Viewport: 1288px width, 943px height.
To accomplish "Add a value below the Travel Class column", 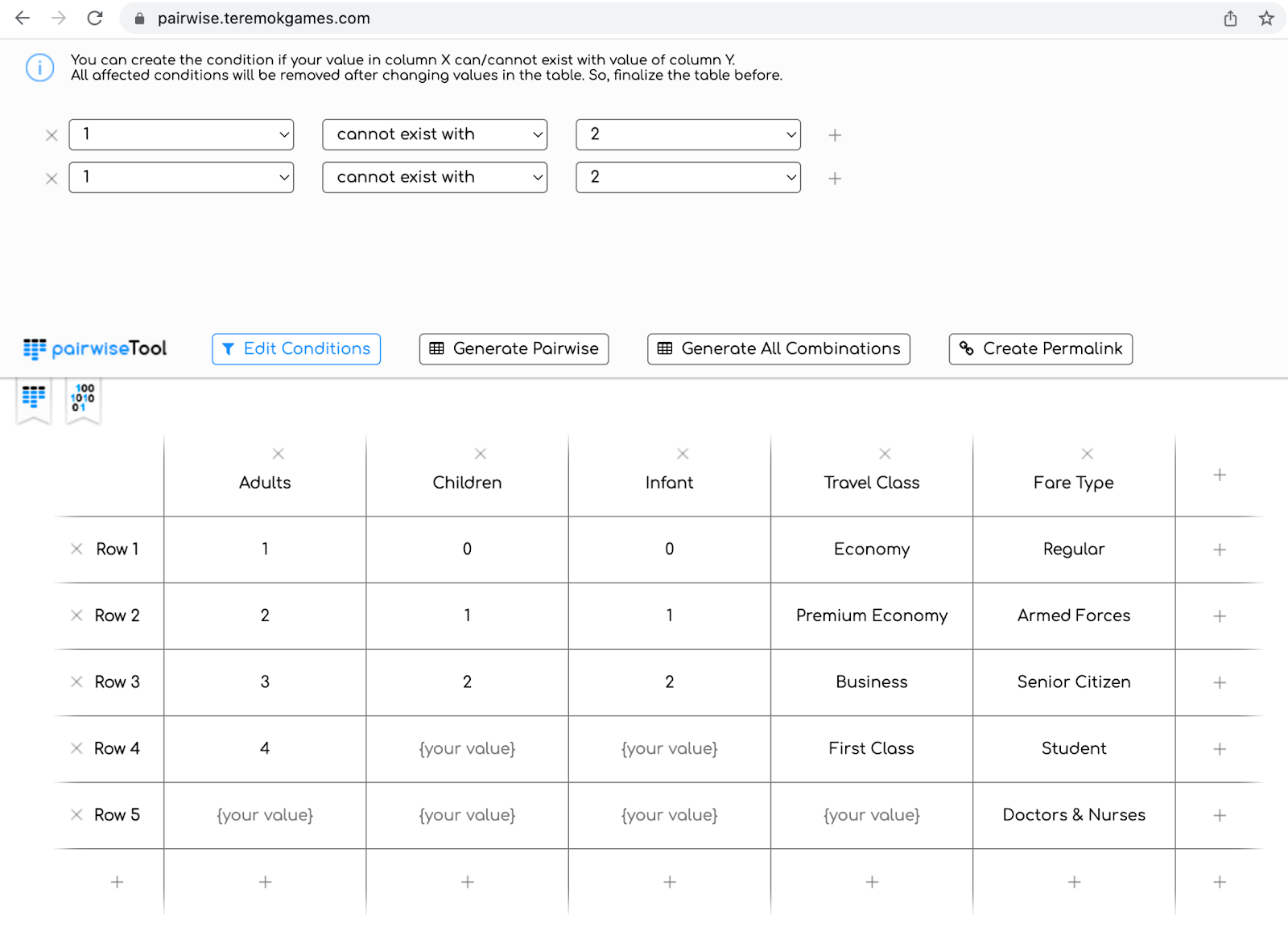I will pyautogui.click(x=872, y=882).
